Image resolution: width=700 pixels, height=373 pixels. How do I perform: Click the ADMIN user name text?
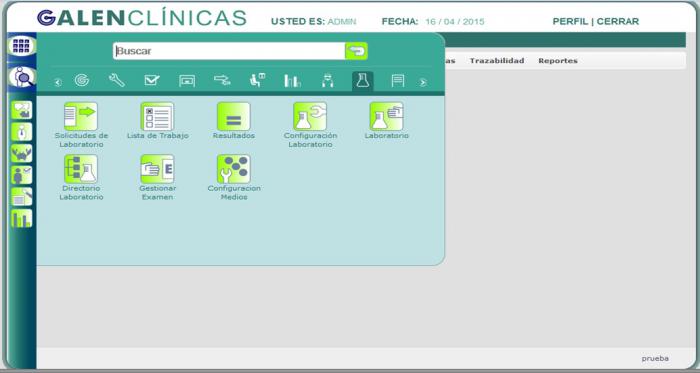coord(342,22)
